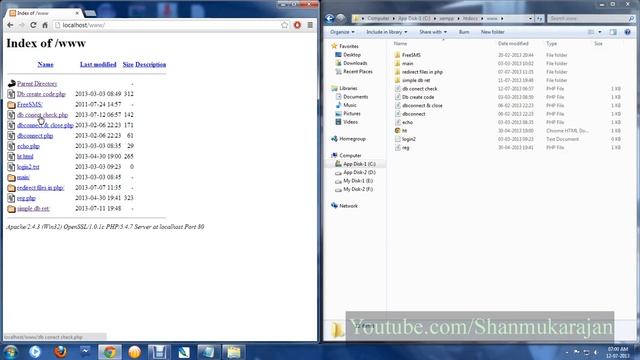The image size is (640, 360).
Task: Click Chrome's forward arrow button
Action: tap(22, 25)
